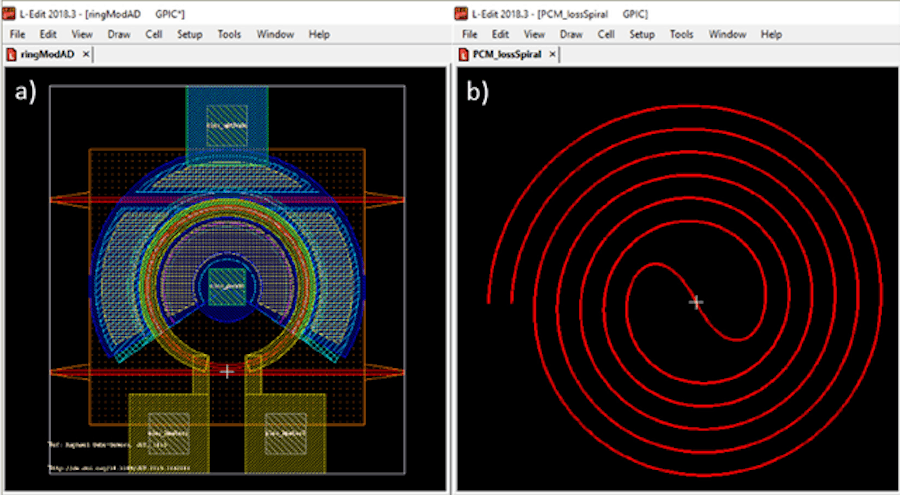Screen dimensions: 900x495
Task: Close the PCM_lossSpiral tab
Action: click(552, 55)
